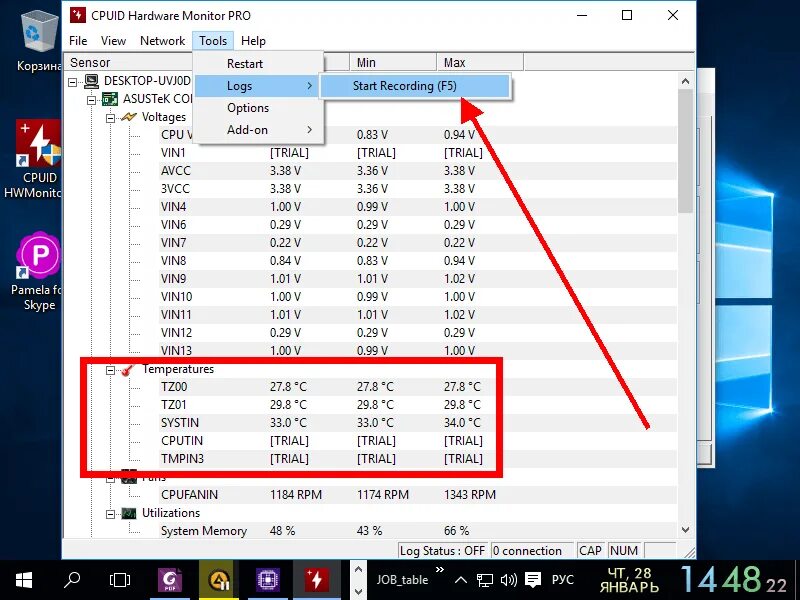Image resolution: width=800 pixels, height=600 pixels.
Task: Open network tray icon
Action: 485,580
